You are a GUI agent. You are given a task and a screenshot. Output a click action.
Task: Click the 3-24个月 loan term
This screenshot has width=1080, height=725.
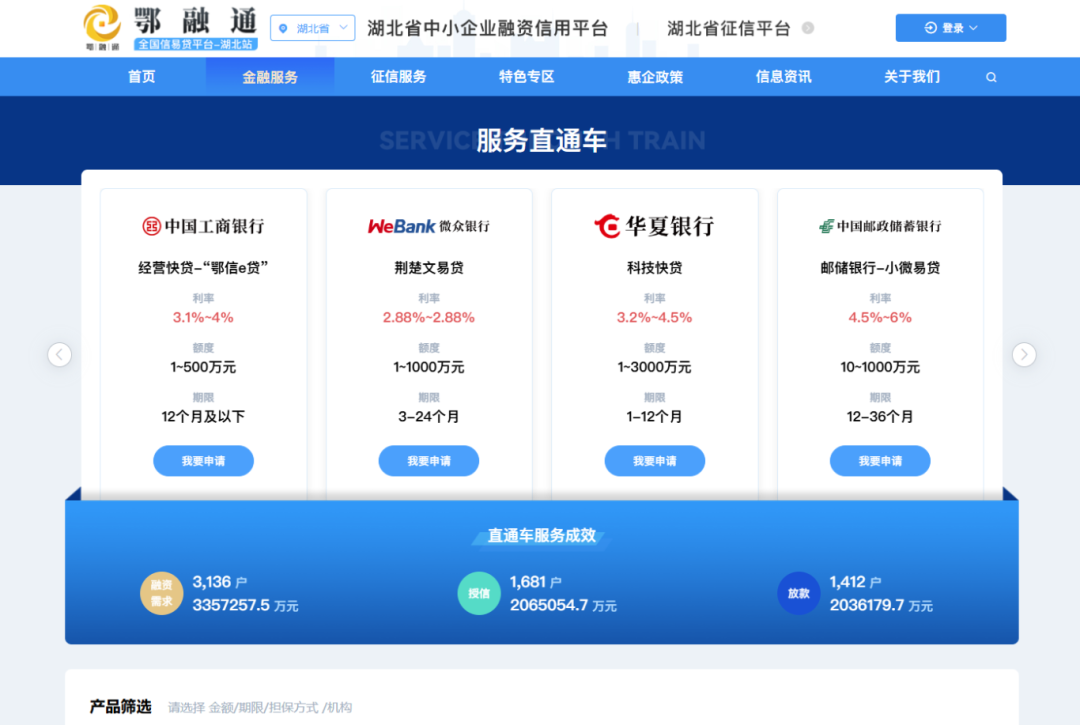[x=428, y=417]
